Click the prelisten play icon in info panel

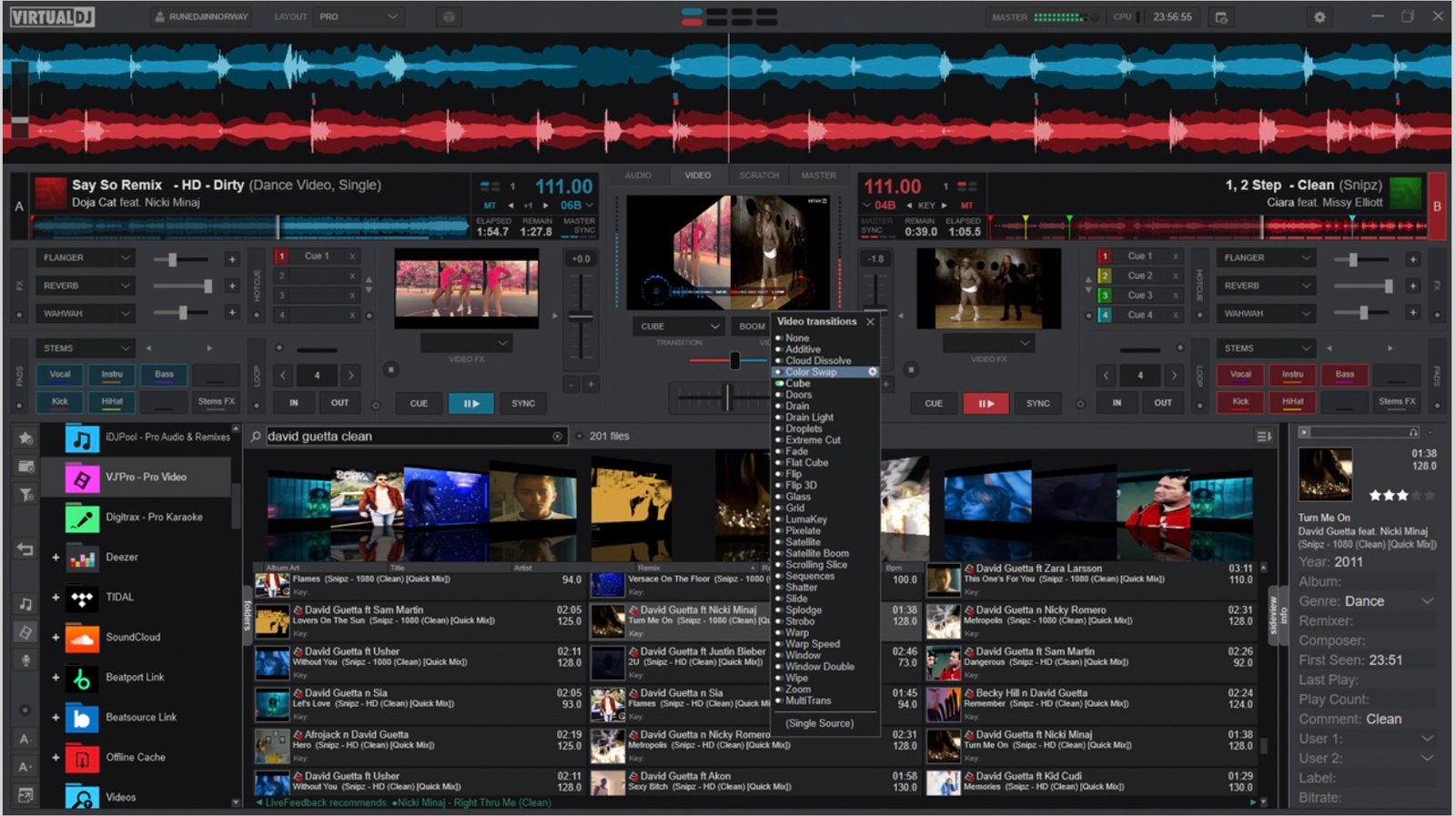tap(1304, 432)
